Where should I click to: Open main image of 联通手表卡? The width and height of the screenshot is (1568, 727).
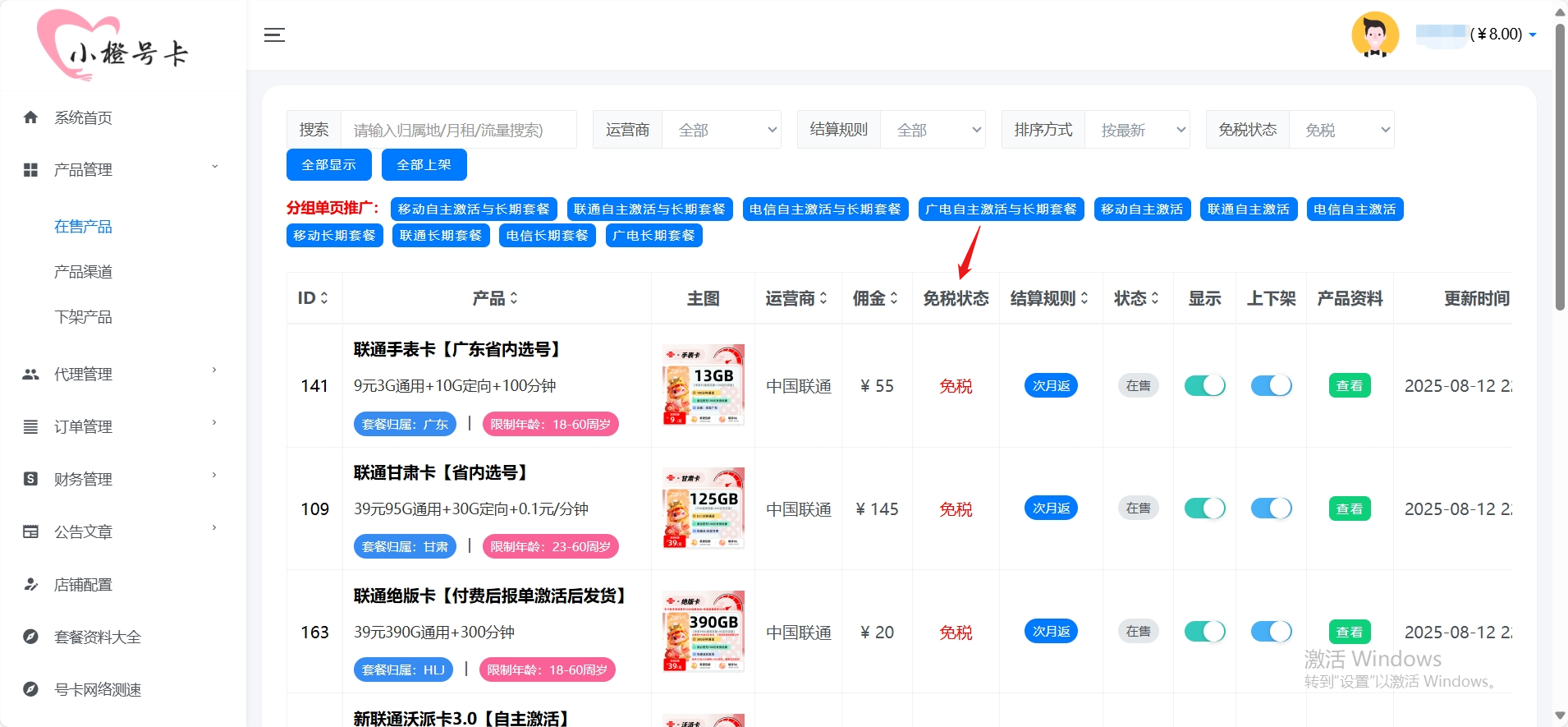tap(704, 384)
